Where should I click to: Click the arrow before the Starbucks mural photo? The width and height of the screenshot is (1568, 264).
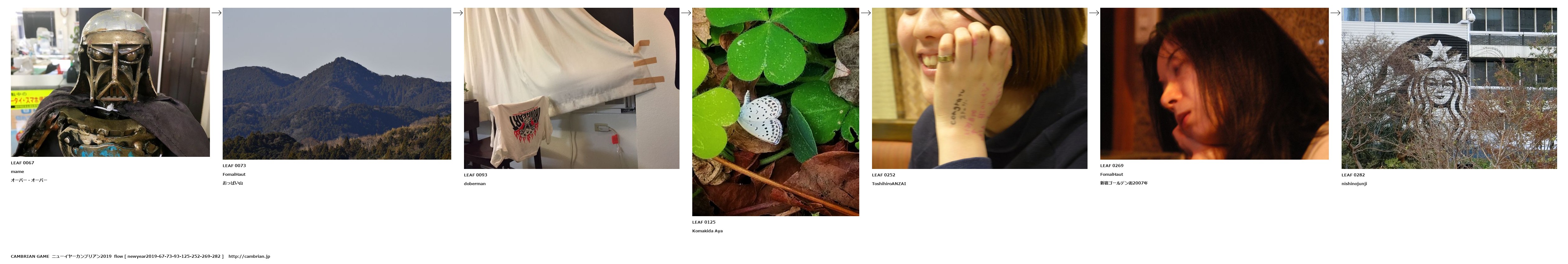(1335, 13)
